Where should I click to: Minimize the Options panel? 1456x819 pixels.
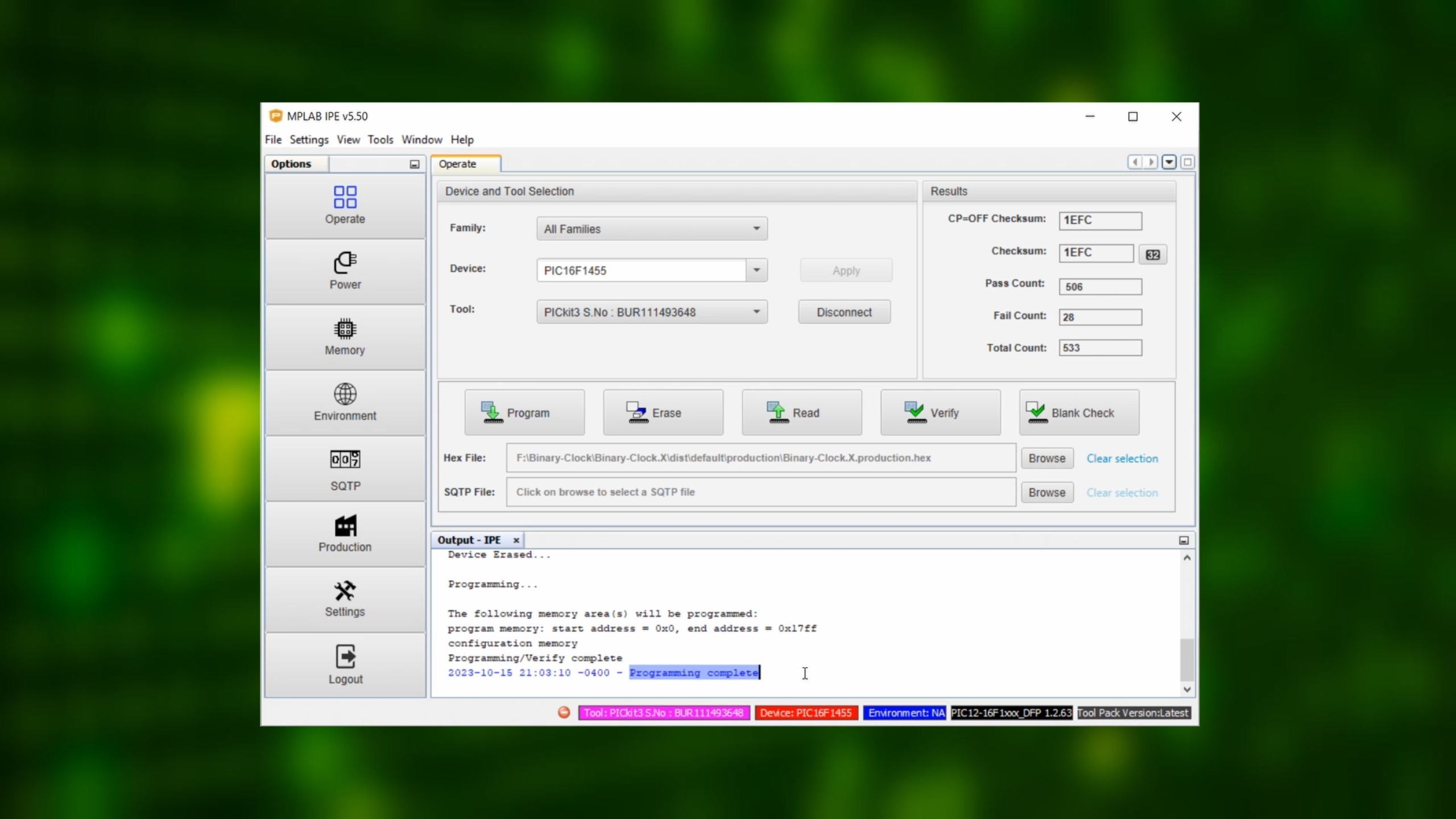(415, 164)
